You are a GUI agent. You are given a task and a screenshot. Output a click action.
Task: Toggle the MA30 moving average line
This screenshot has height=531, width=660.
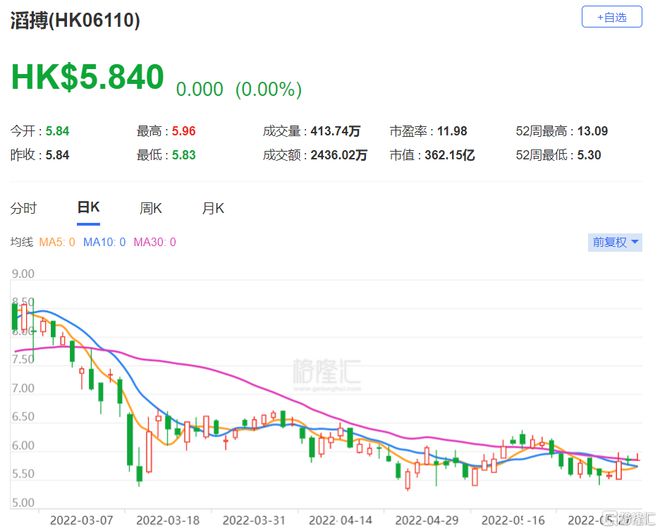[x=154, y=242]
